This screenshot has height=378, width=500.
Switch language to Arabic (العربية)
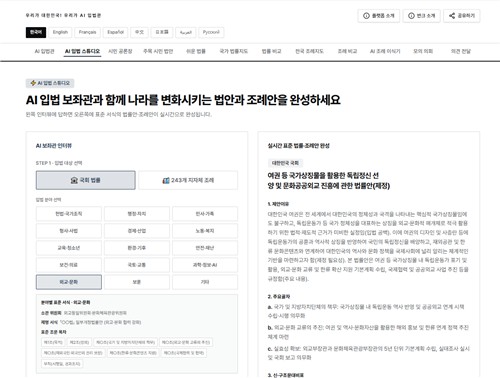[x=186, y=32]
